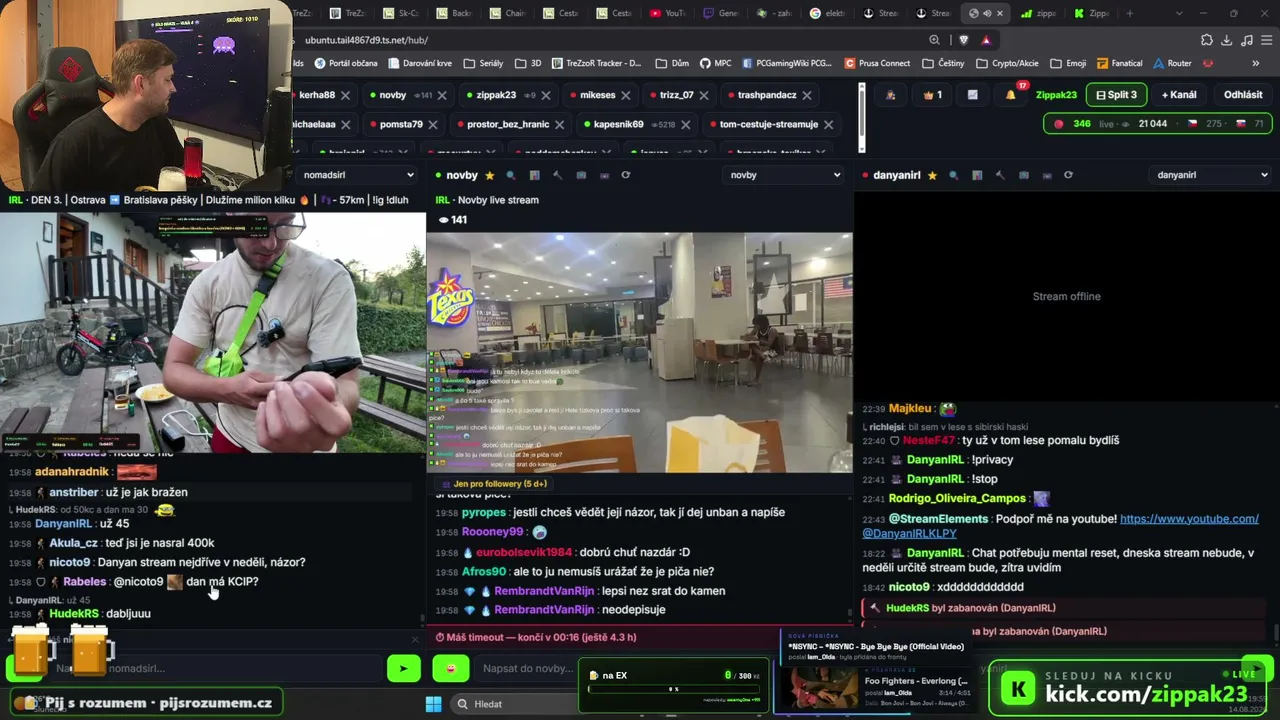Click the @DanyanIRLKLPY mention link
This screenshot has width=1280, height=720.
pos(910,533)
